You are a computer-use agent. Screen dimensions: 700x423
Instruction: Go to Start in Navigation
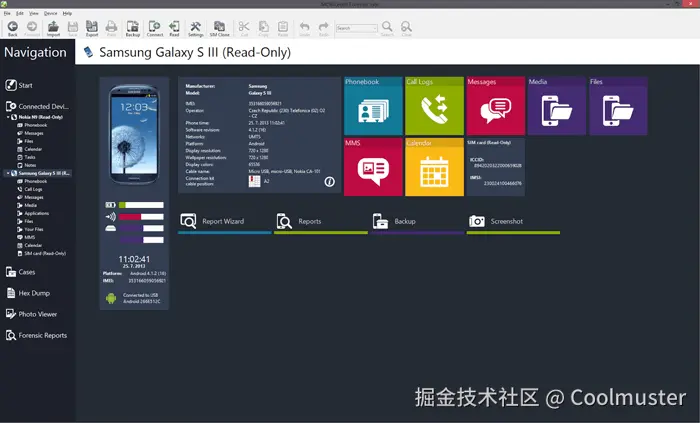[x=19, y=85]
